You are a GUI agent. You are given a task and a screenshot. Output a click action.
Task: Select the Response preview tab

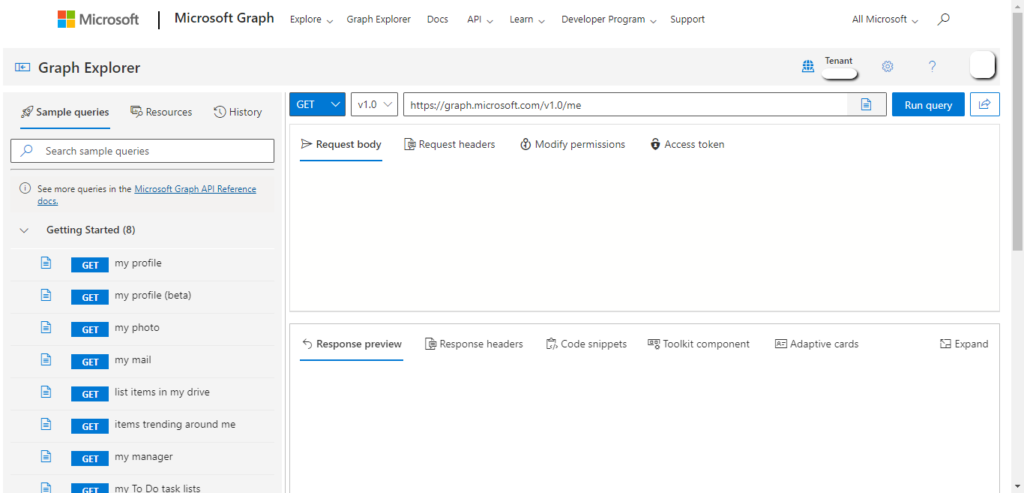[x=352, y=344]
